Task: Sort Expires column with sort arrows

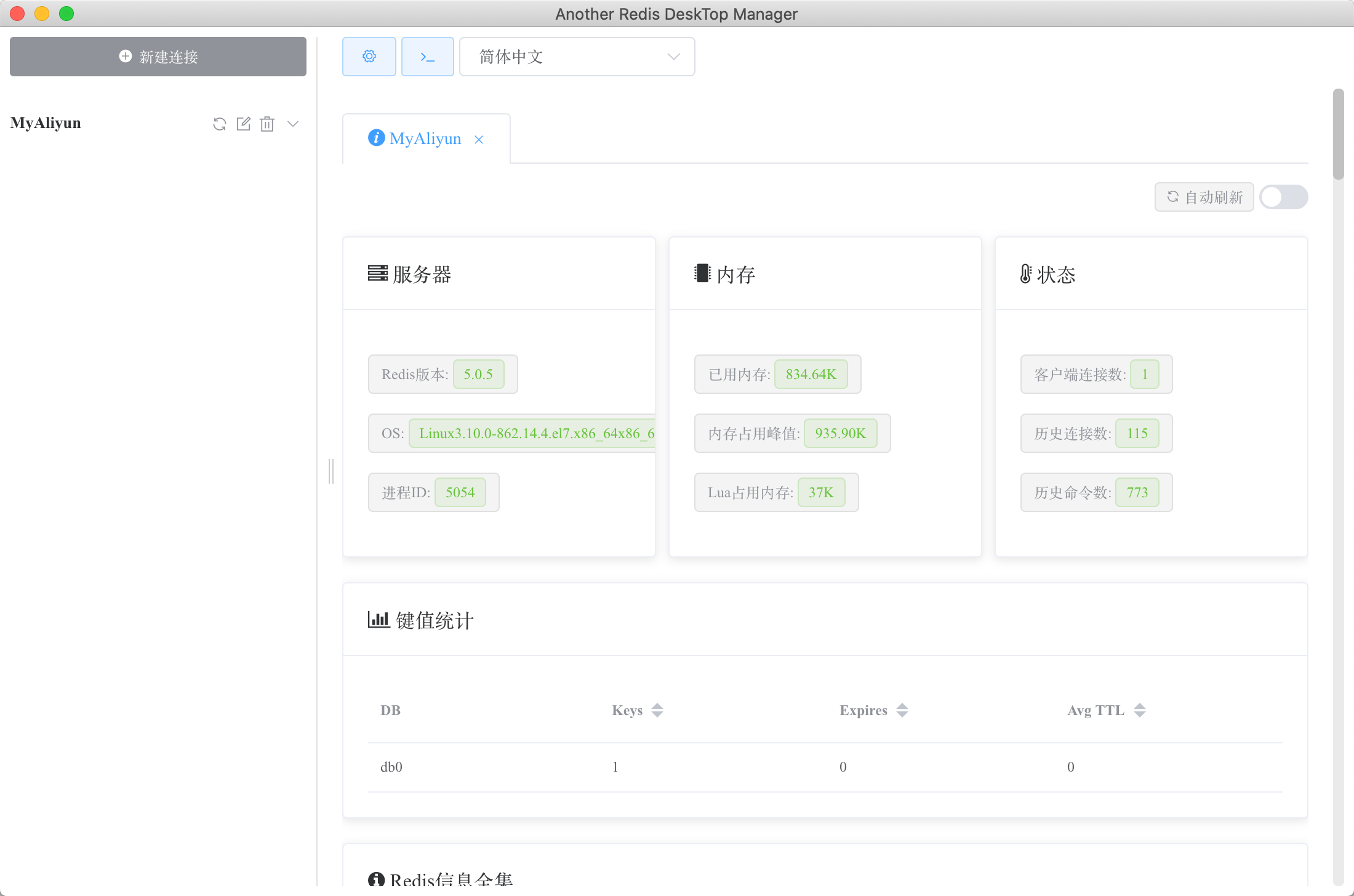Action: [902, 710]
